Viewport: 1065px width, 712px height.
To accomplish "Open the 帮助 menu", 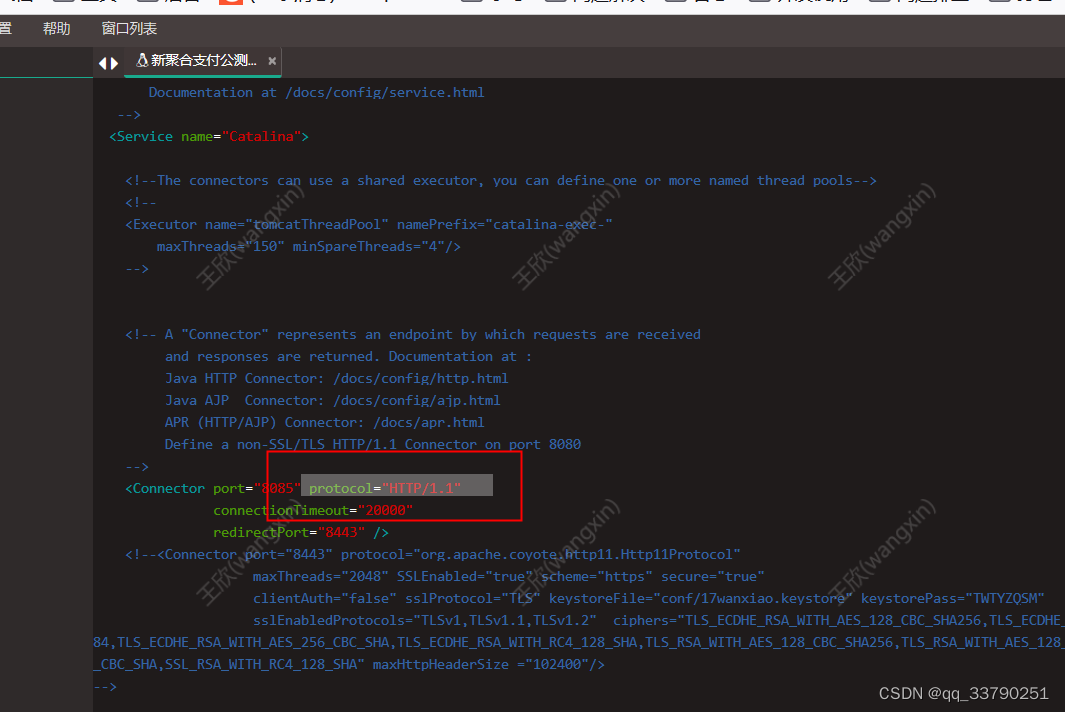I will pos(56,28).
